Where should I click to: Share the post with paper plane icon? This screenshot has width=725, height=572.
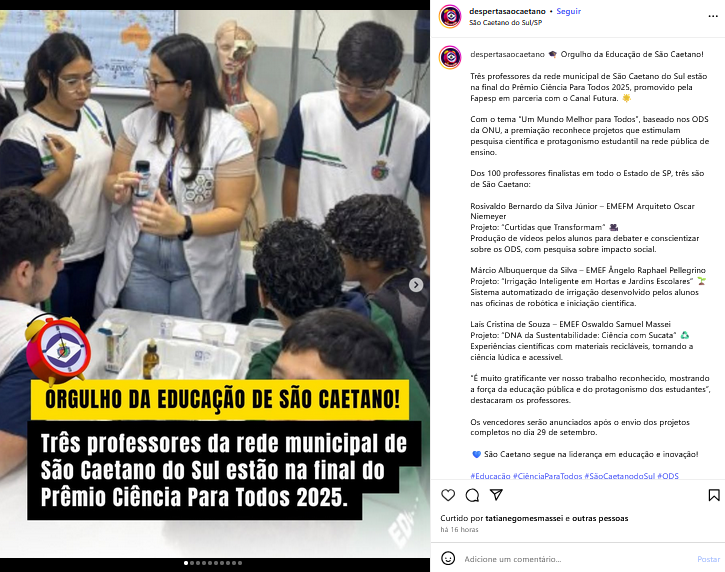coord(496,495)
